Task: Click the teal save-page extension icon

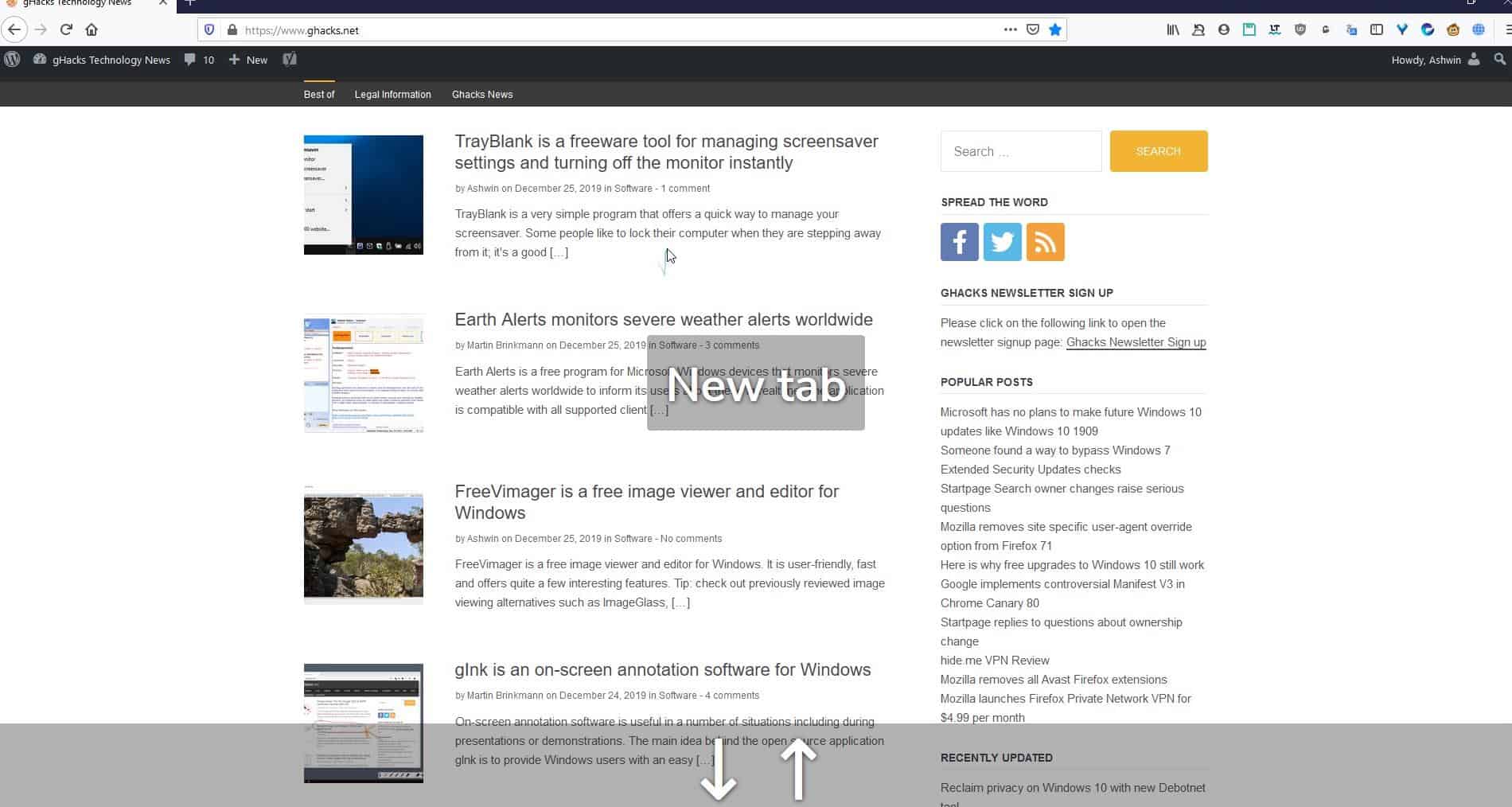Action: point(1249,29)
